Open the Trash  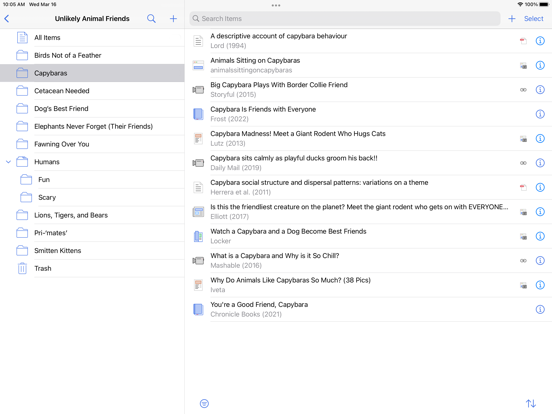coord(92,268)
